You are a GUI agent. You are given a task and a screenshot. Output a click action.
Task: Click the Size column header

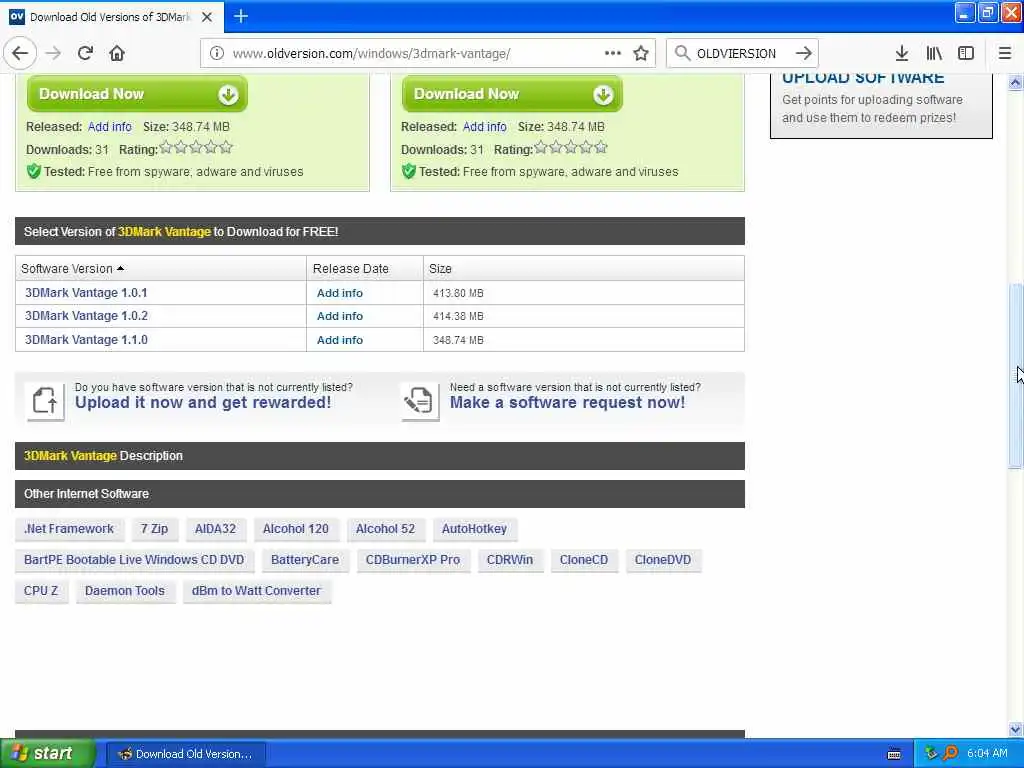tap(584, 268)
